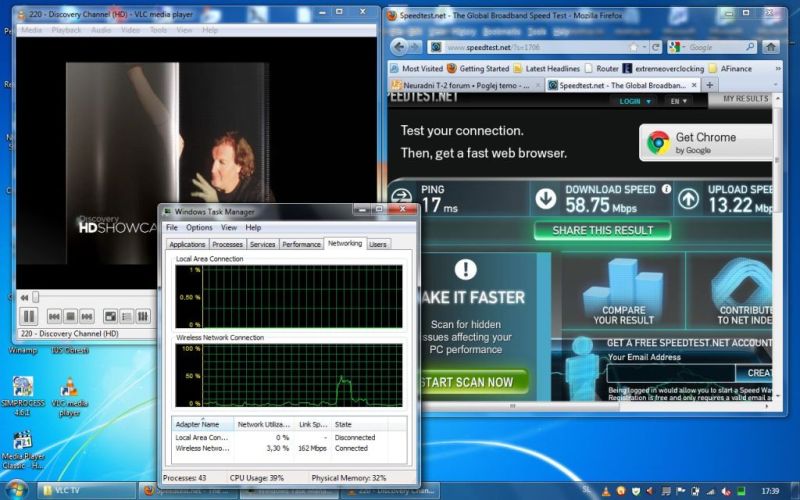This screenshot has width=800, height=500.
Task: Skip to next media in VLC
Action: (87, 316)
